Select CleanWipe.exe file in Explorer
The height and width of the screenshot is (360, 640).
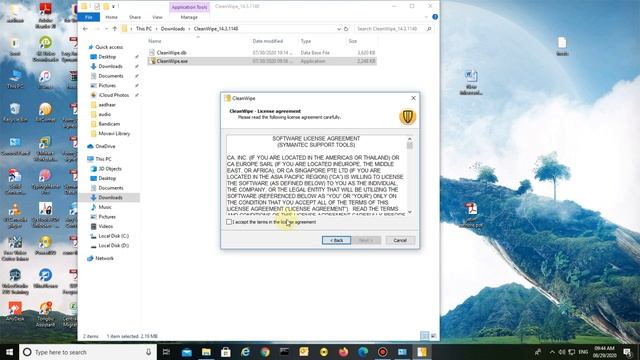tap(172, 61)
